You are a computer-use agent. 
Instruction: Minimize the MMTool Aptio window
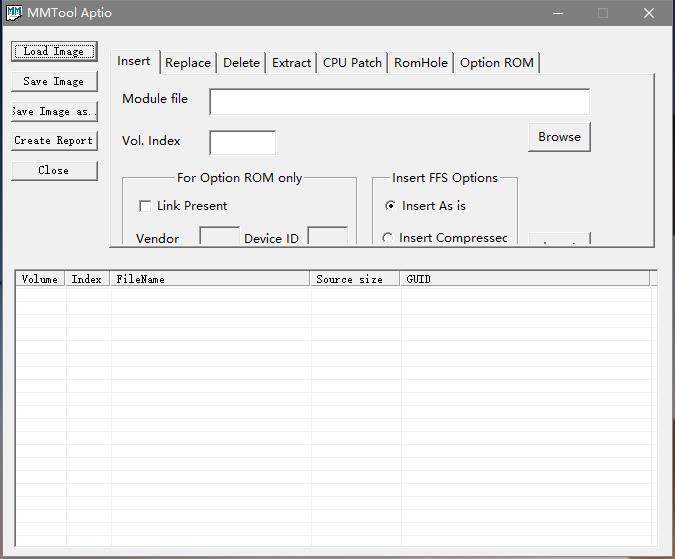point(558,13)
